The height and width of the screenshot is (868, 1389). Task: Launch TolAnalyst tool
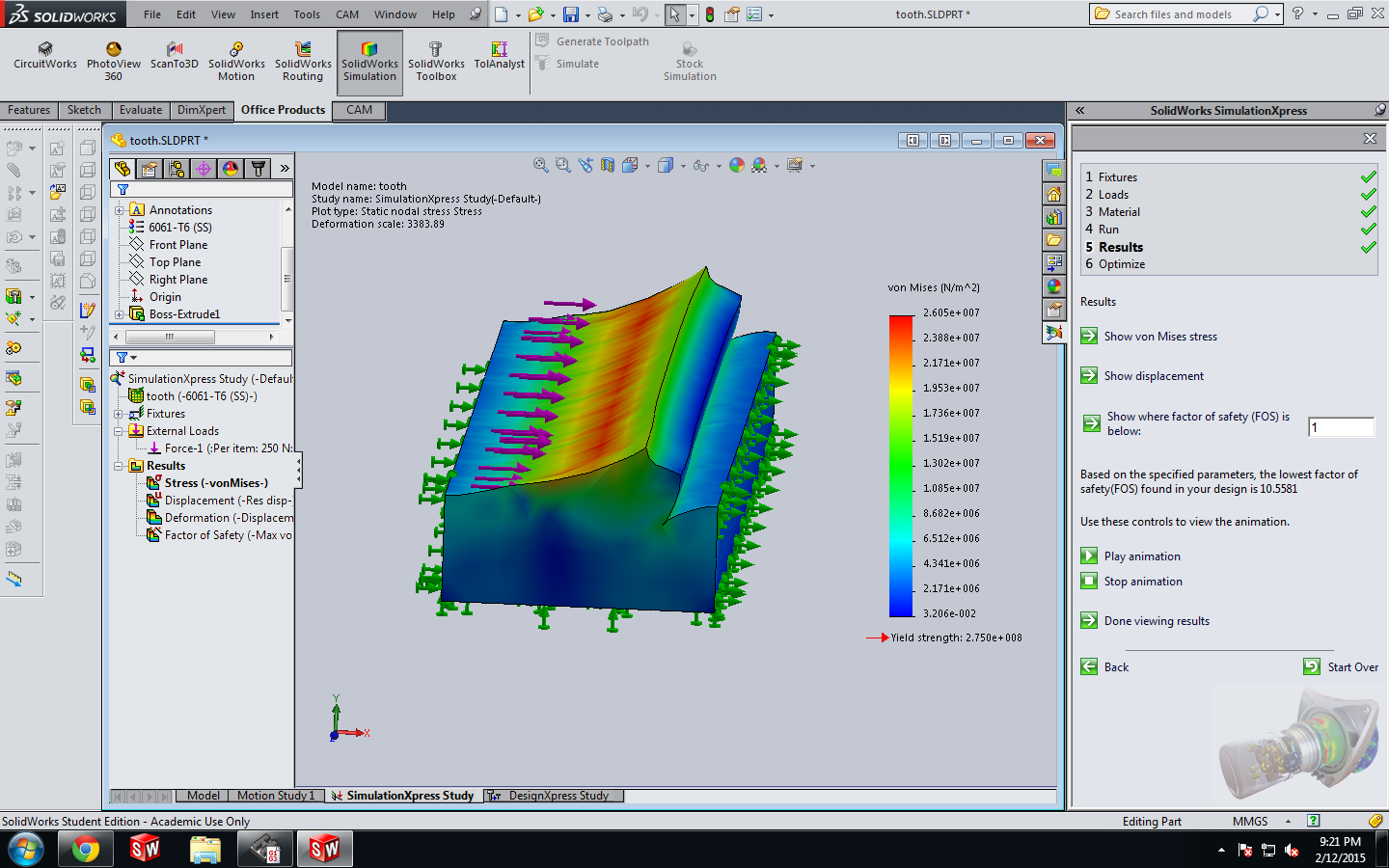pos(499,56)
